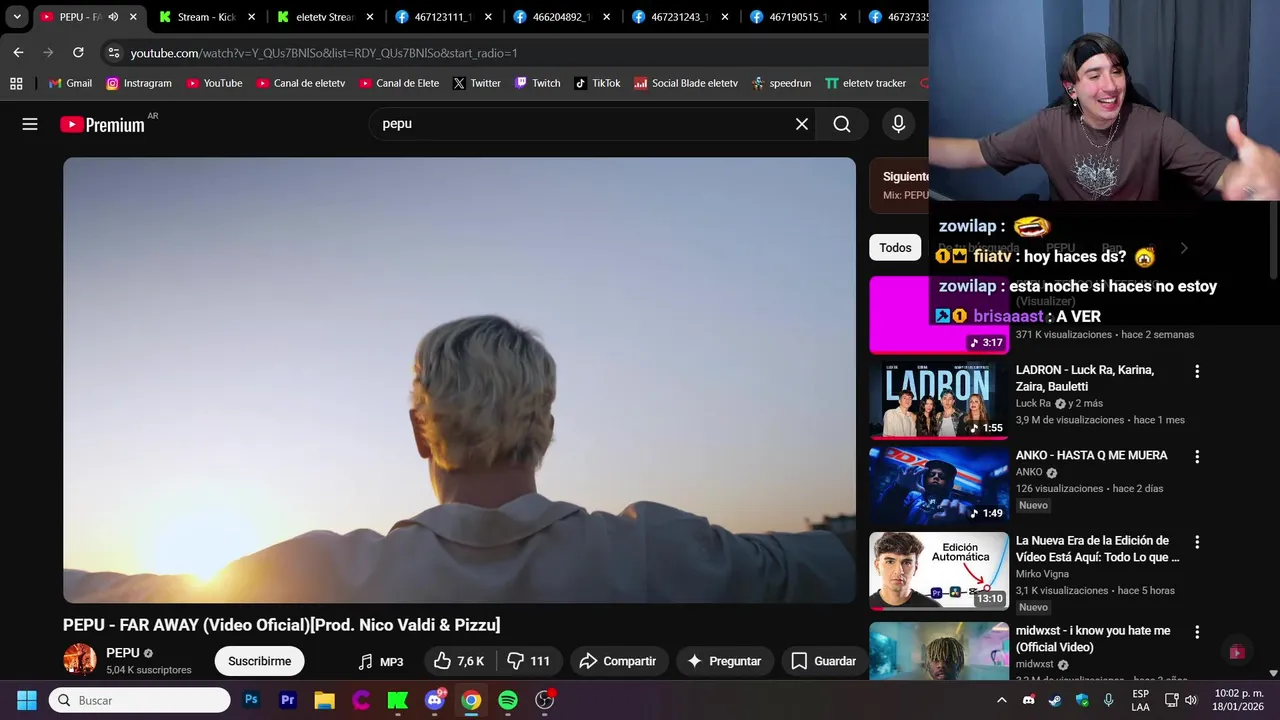The image size is (1280, 720).
Task: Mute the PEPU tab audio icon
Action: [113, 17]
